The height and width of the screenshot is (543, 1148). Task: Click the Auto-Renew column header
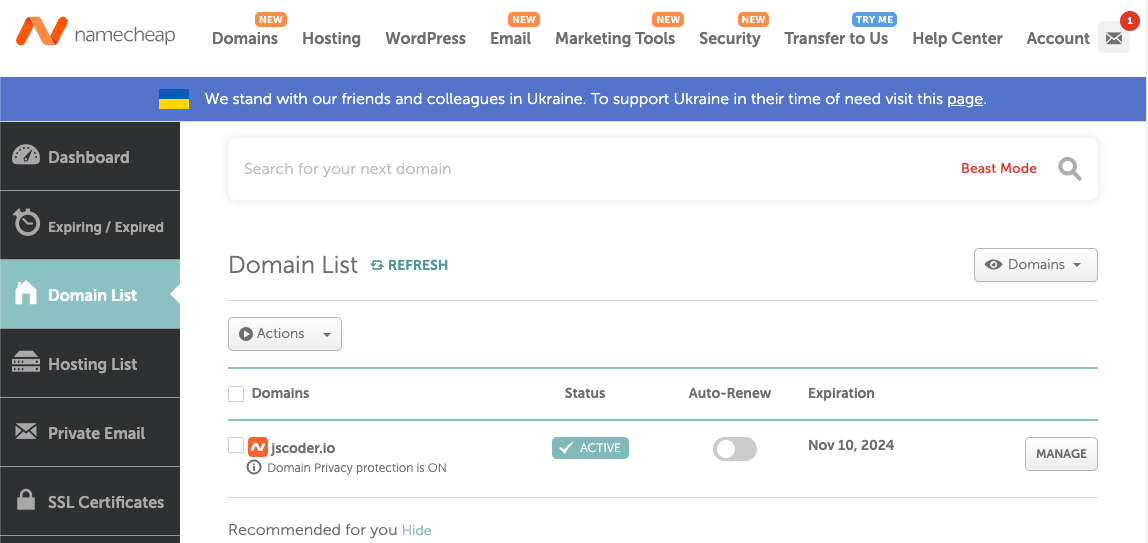point(730,393)
